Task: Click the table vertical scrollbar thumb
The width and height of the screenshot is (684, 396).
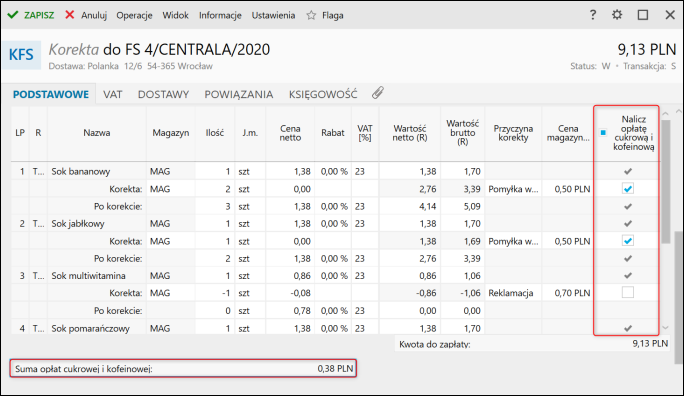Action: point(665,181)
